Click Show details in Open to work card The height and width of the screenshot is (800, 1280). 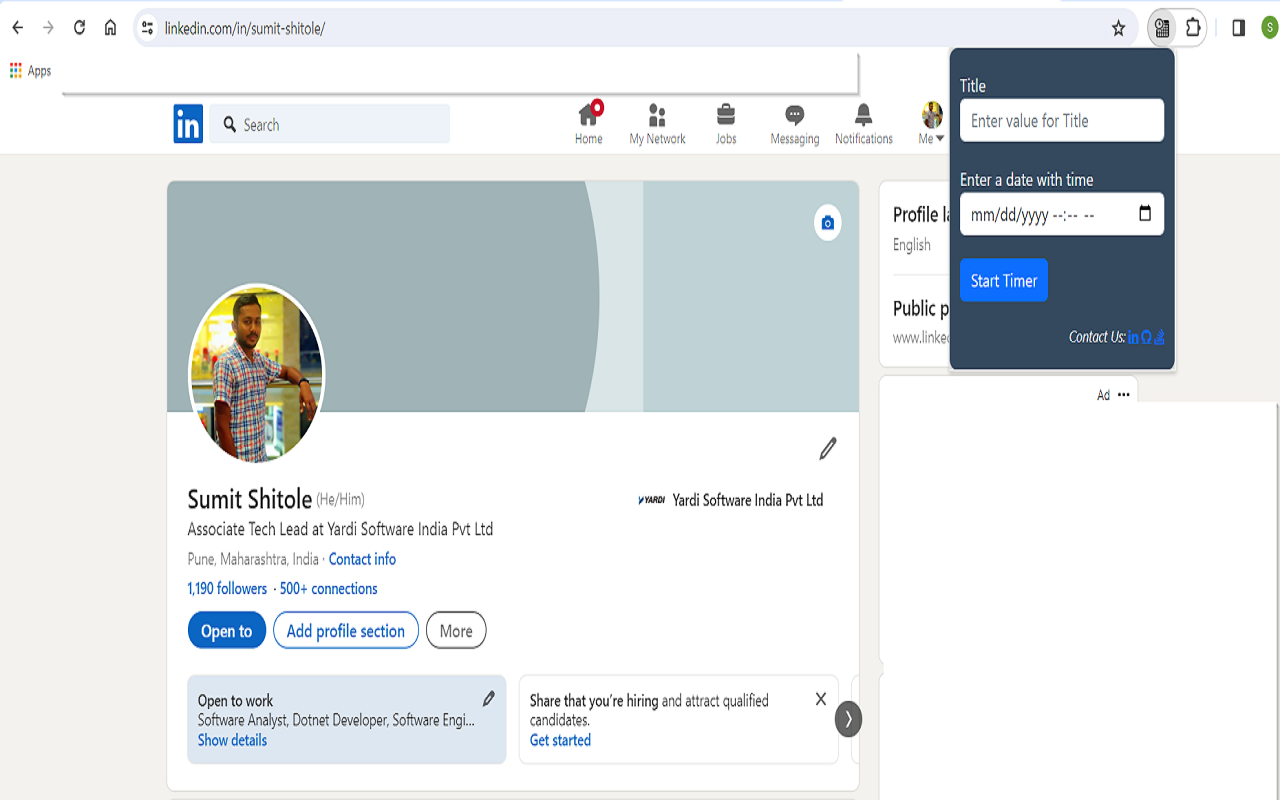pos(232,740)
